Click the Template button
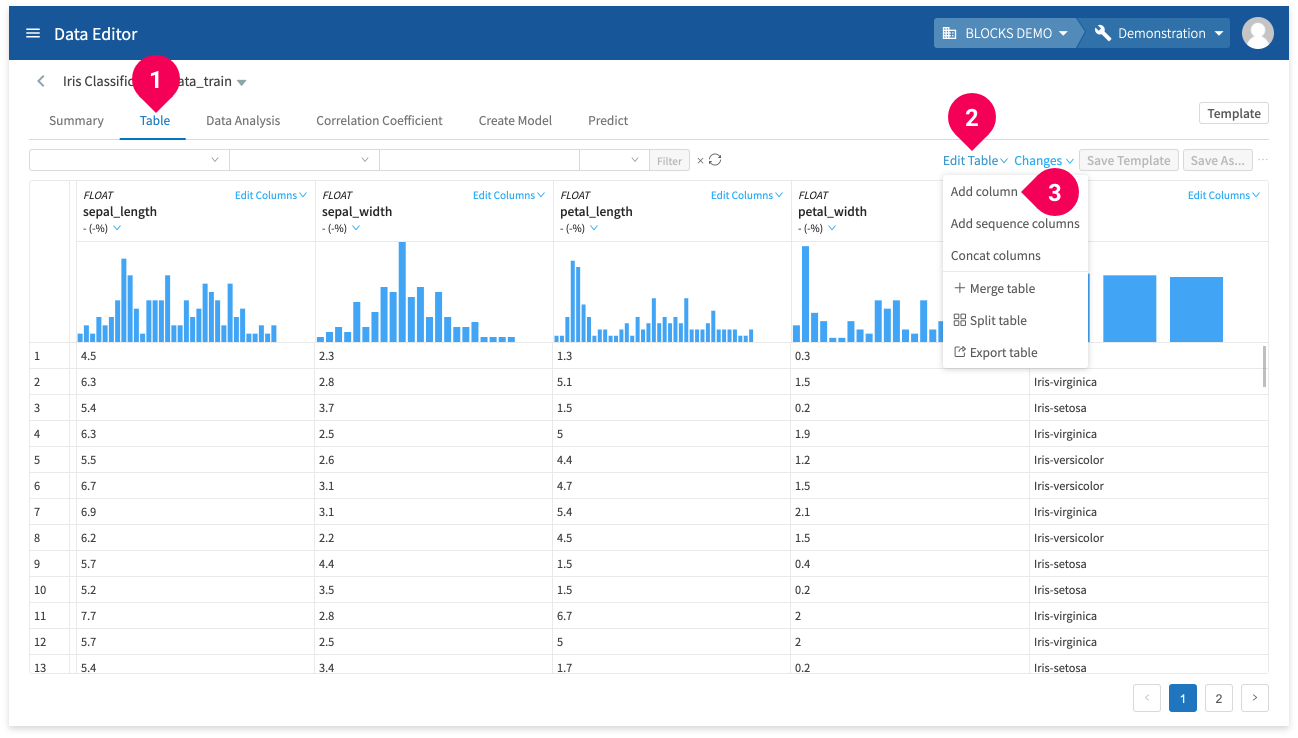The image size is (1298, 738). 1234,113
